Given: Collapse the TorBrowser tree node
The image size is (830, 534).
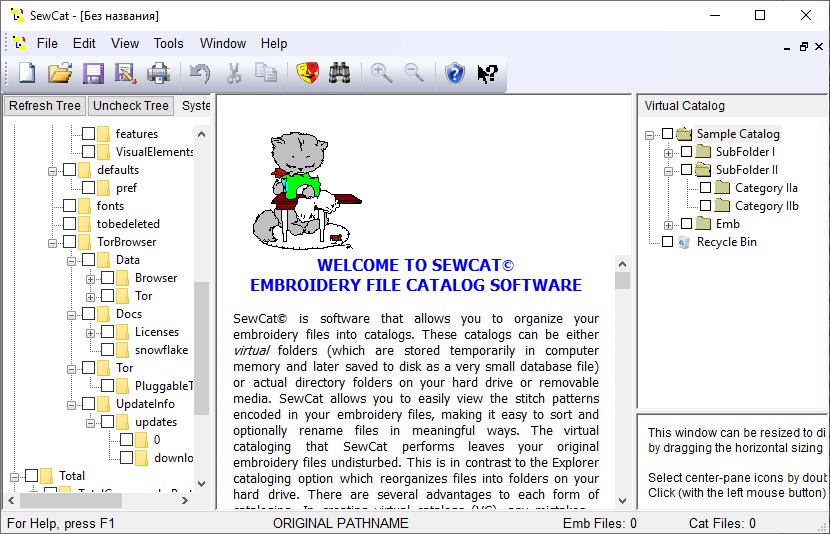Looking at the screenshot, I should 52,243.
